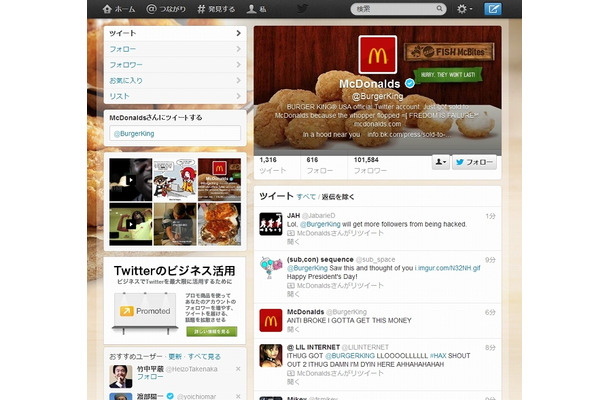
Task: Open the McDonalds profile screenshot thumbnail
Action: pos(219,179)
